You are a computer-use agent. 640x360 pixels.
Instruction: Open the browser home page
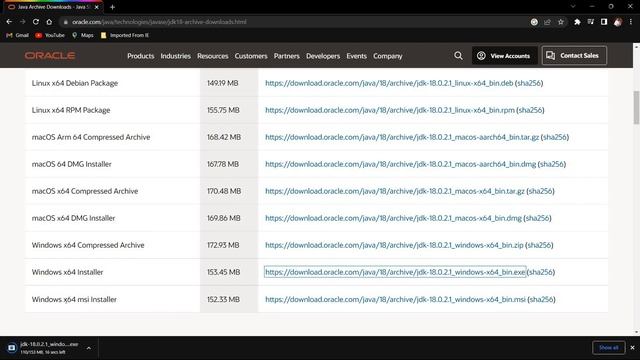pos(49,22)
